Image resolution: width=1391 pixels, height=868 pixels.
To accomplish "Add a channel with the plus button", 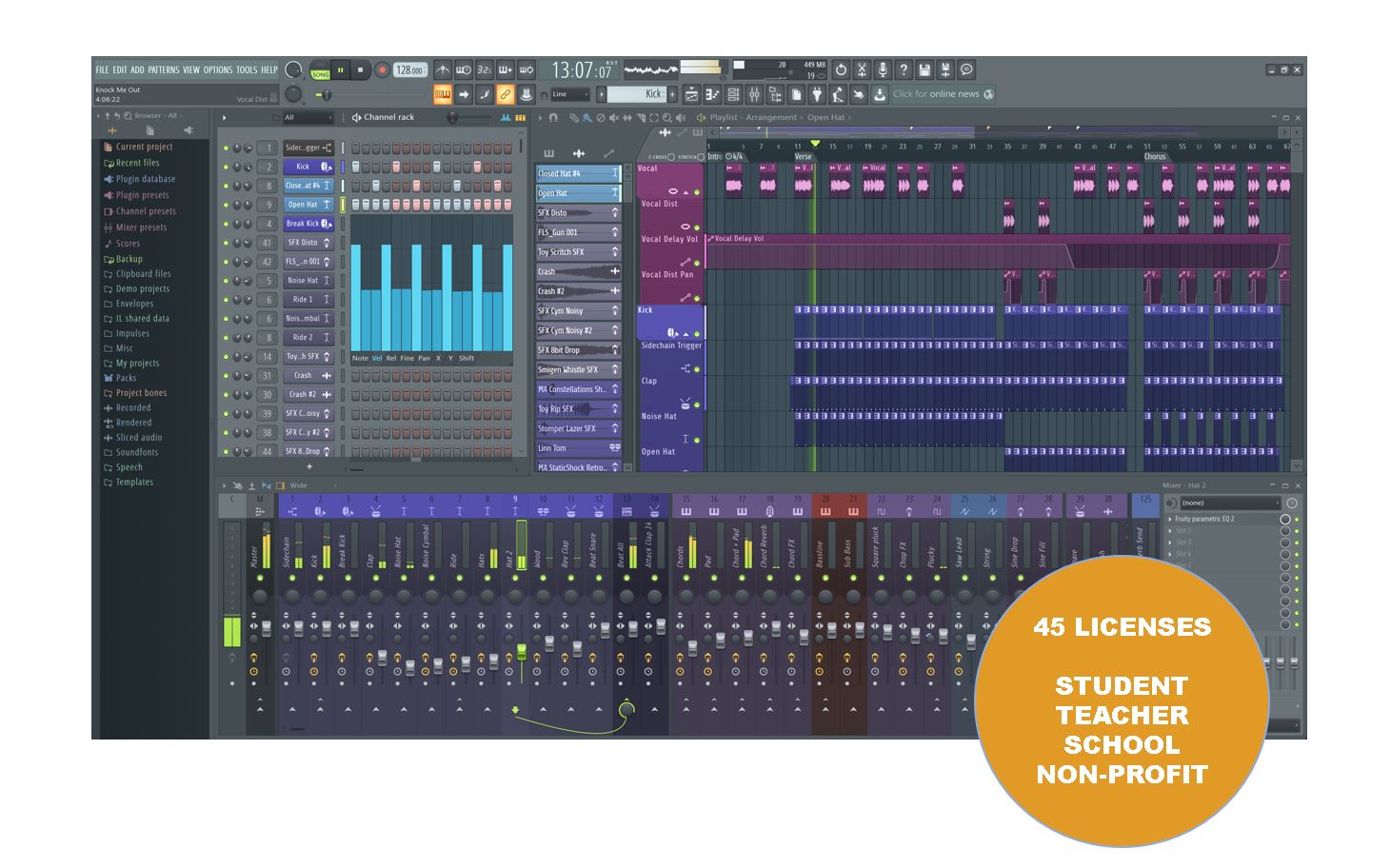I will (x=308, y=466).
